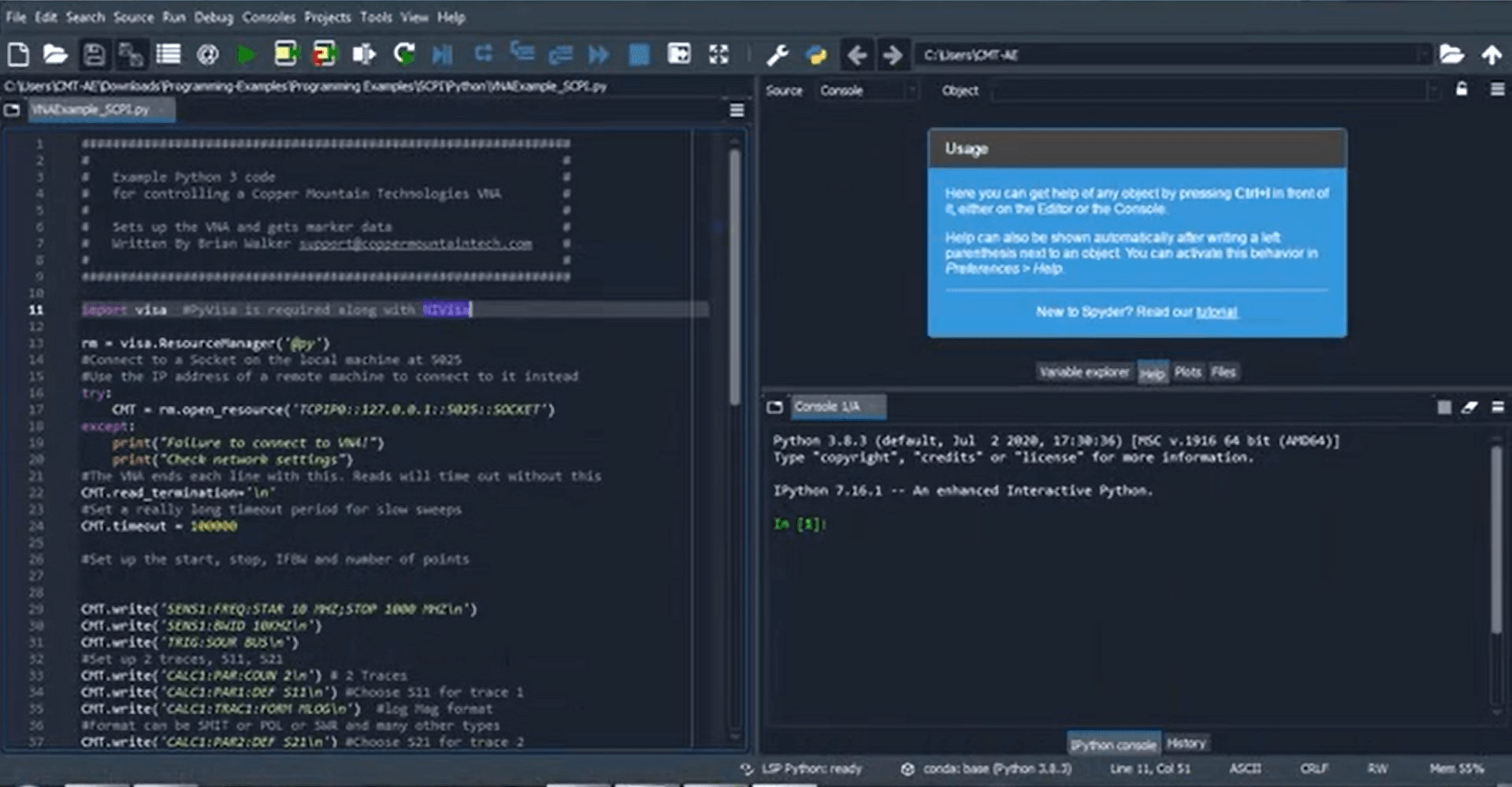The height and width of the screenshot is (787, 1512).
Task: Open the PYTHONPATH manager Python icon
Action: coord(815,54)
